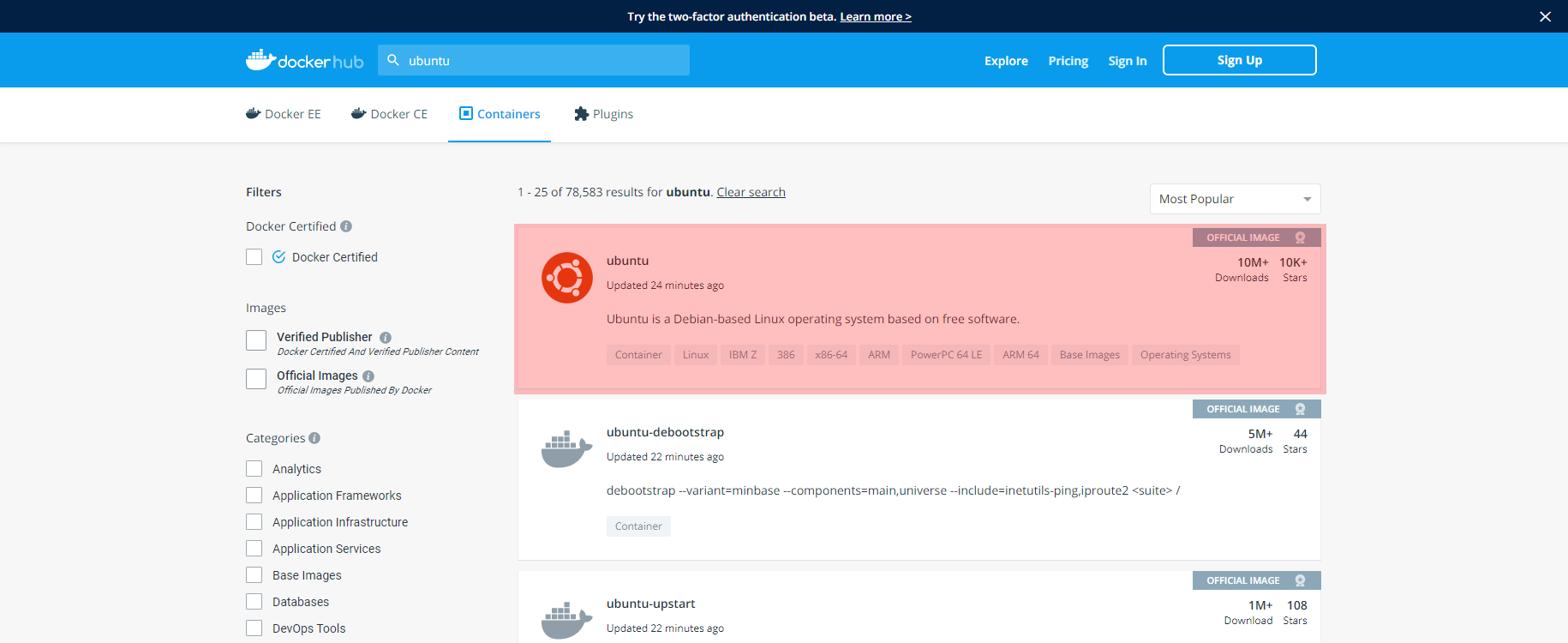Click the ubuntu description text
The image size is (1568, 643).
point(813,319)
